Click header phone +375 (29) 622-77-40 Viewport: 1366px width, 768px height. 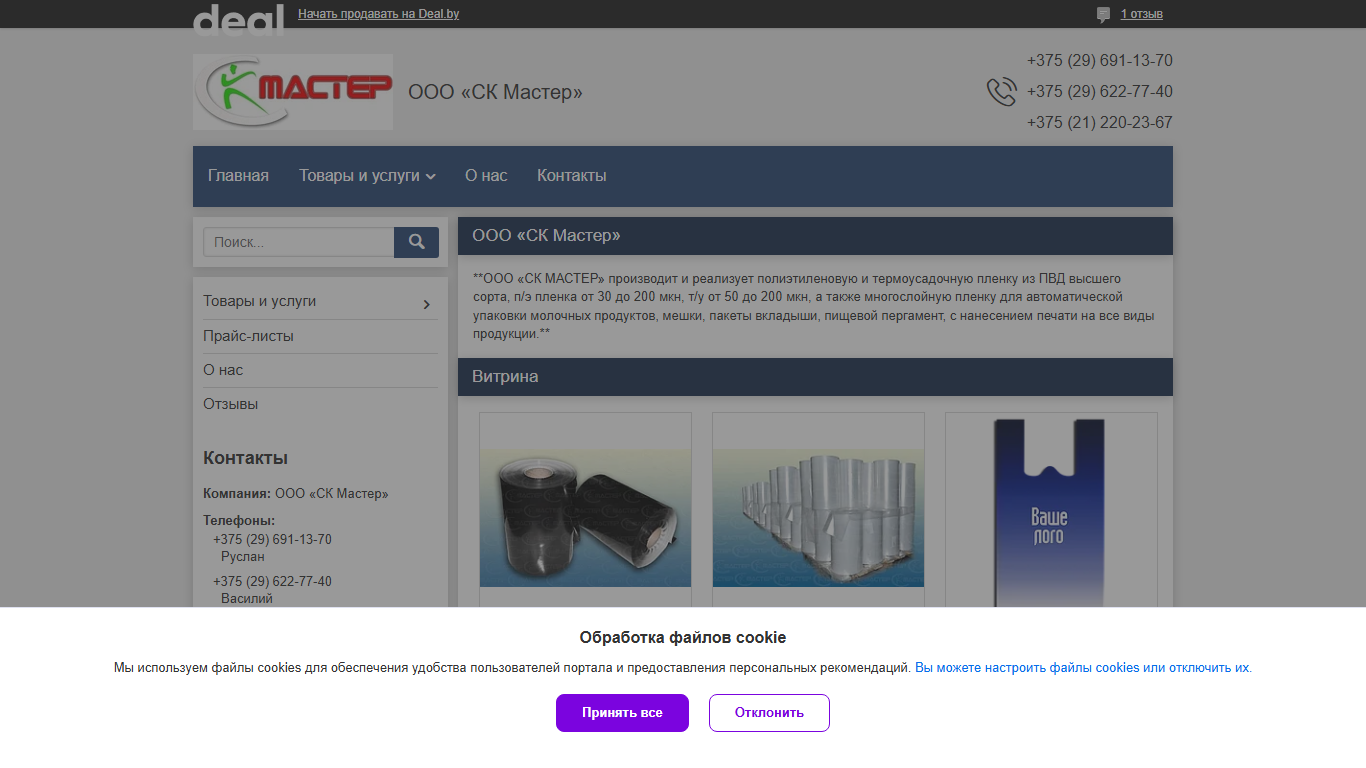1099,92
